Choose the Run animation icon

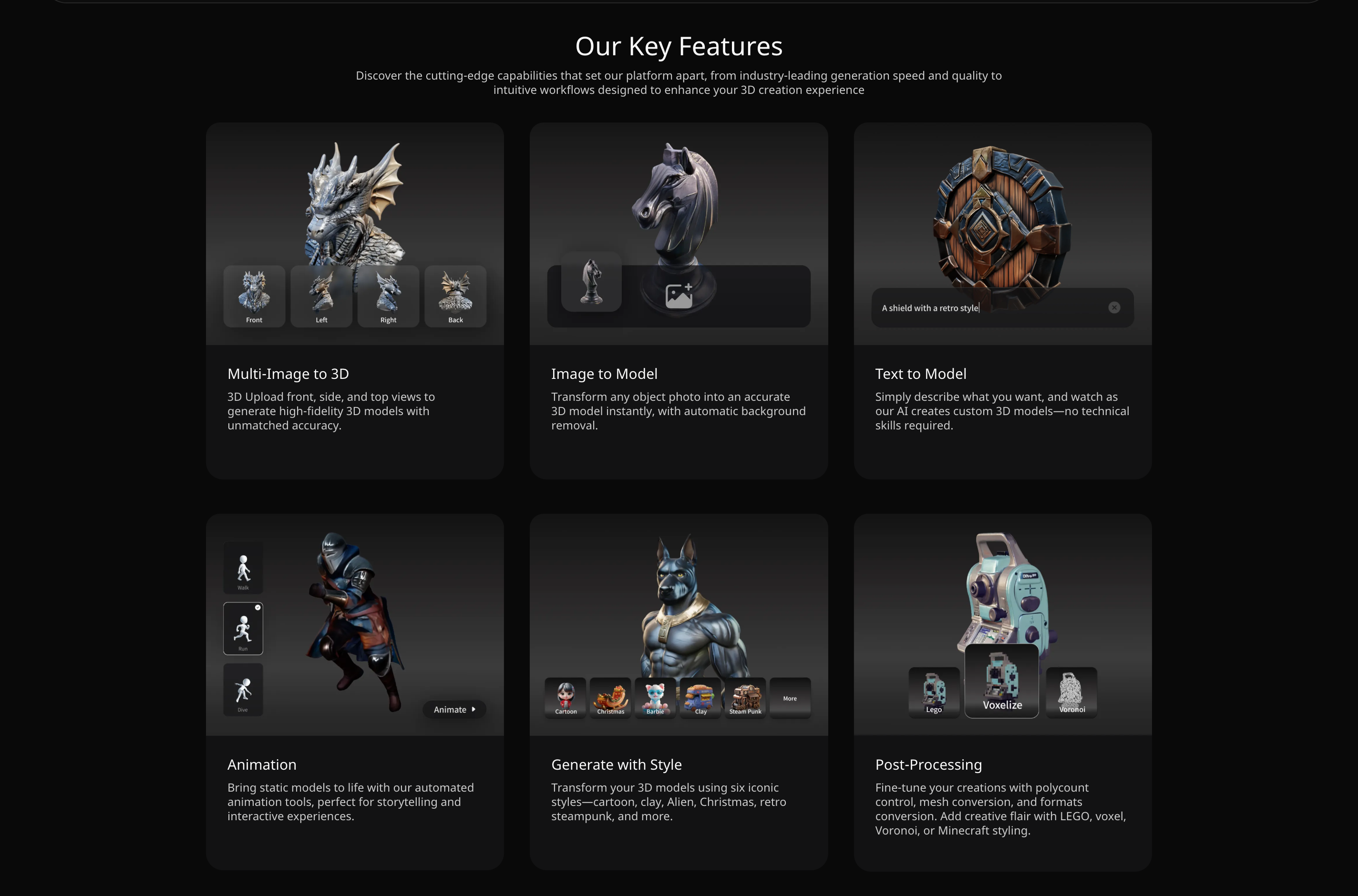(243, 629)
